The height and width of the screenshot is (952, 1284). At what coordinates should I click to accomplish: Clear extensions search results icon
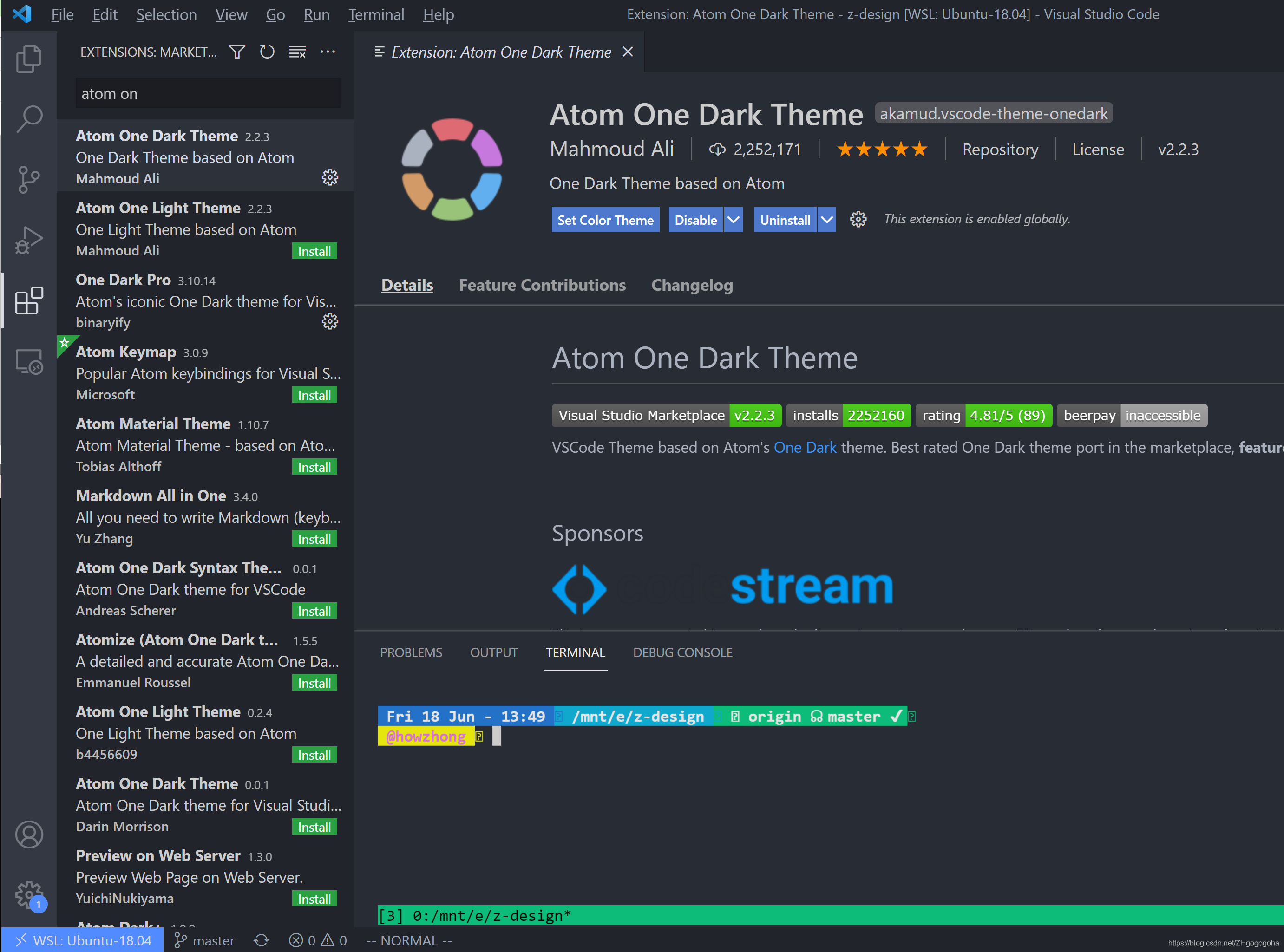[297, 52]
